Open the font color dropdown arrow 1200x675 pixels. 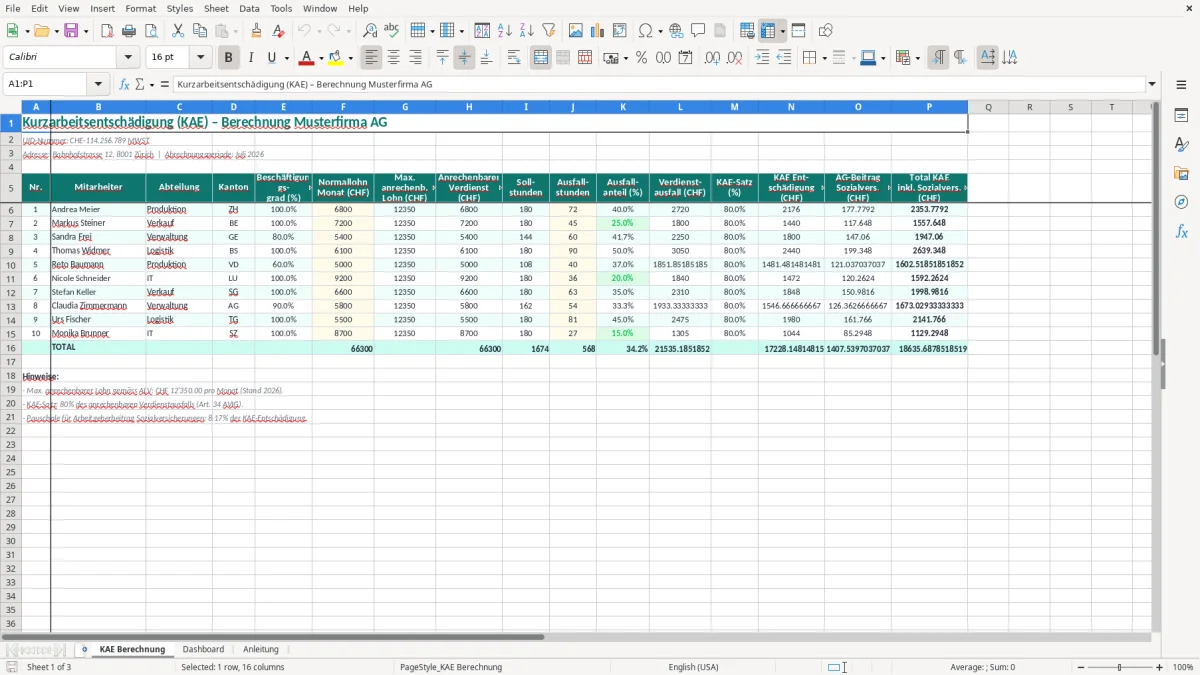tap(321, 58)
